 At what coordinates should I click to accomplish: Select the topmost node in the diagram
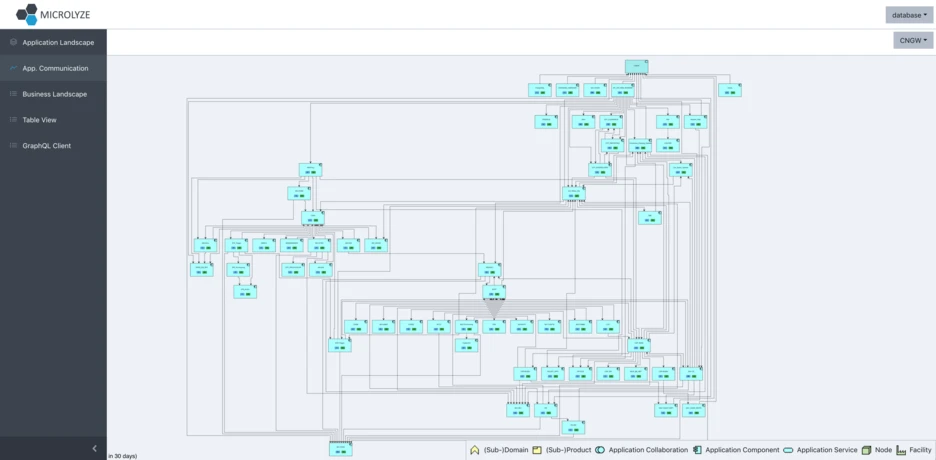coord(637,67)
